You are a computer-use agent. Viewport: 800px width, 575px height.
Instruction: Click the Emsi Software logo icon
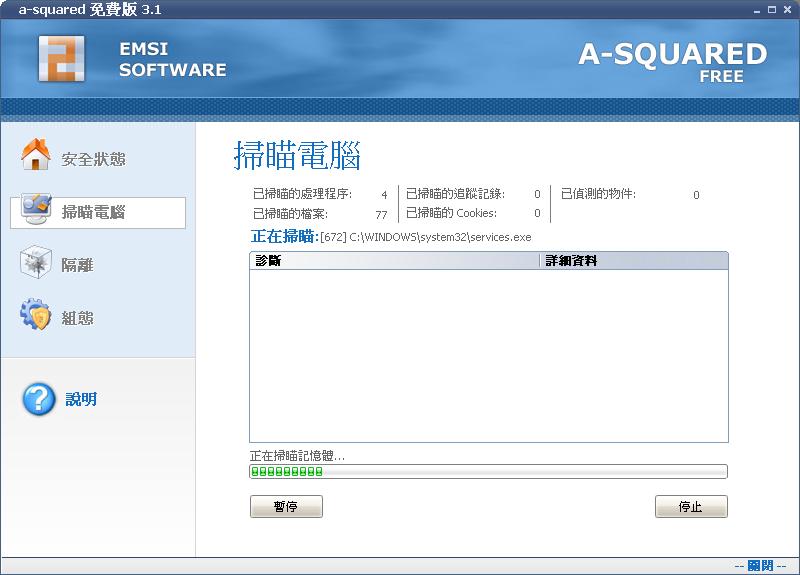click(x=61, y=58)
